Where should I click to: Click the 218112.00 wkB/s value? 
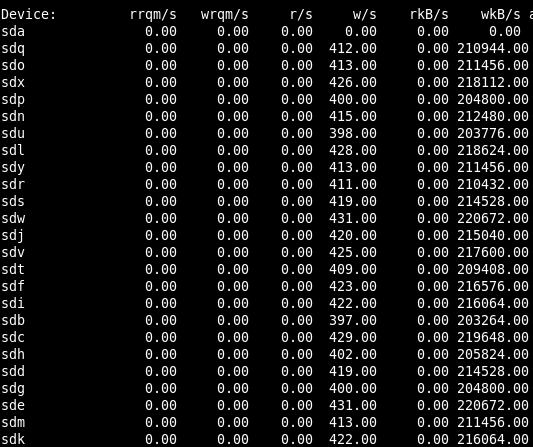[493, 83]
